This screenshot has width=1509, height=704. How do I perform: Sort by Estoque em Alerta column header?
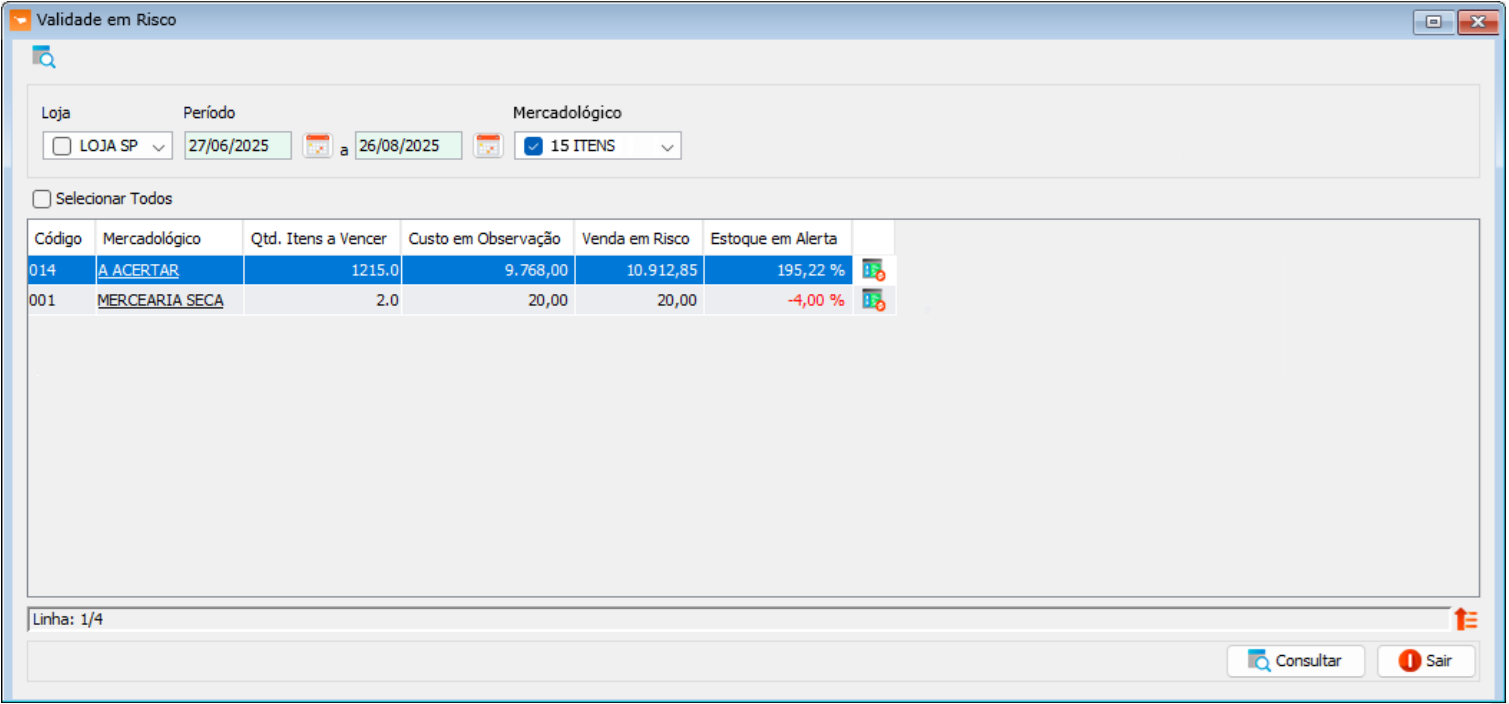773,239
